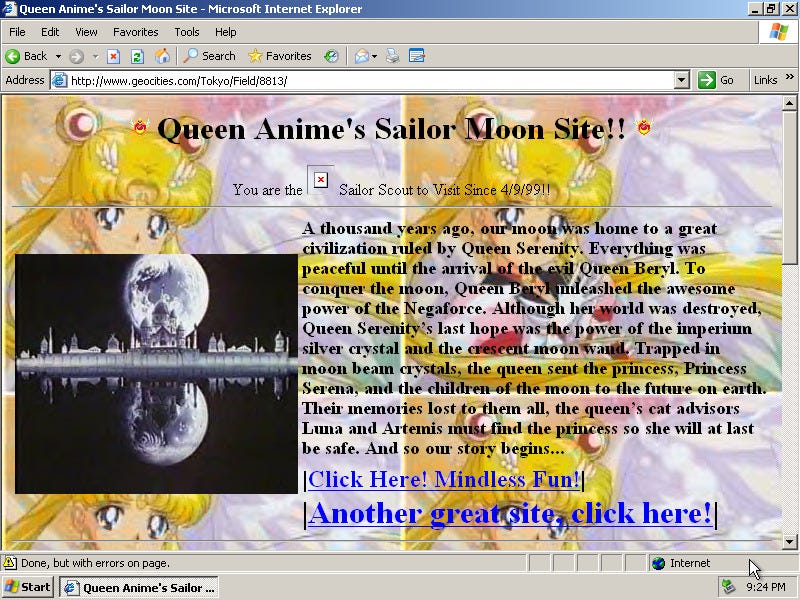Expand the Links toolbar chevron
Viewport: 800px width, 600px height.
pyautogui.click(x=790, y=77)
